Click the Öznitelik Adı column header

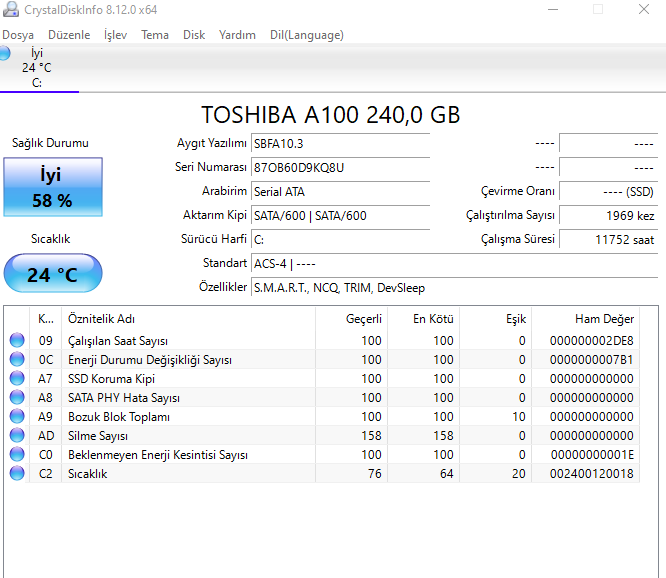tap(189, 319)
